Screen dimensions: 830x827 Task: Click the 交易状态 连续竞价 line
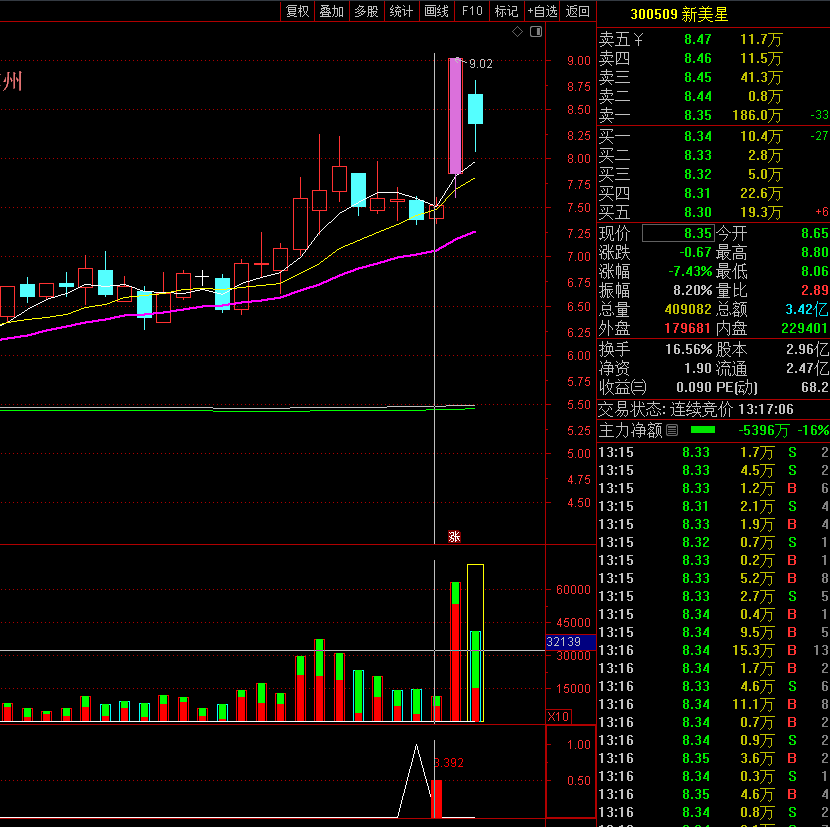click(696, 409)
